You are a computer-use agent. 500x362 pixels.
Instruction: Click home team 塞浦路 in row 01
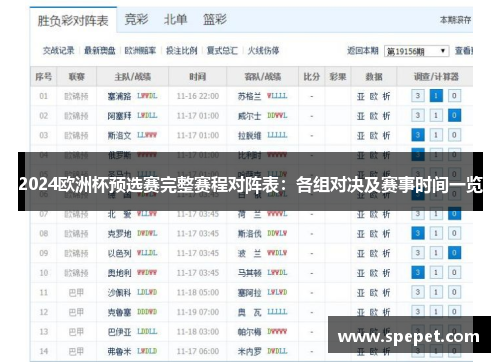click(119, 96)
